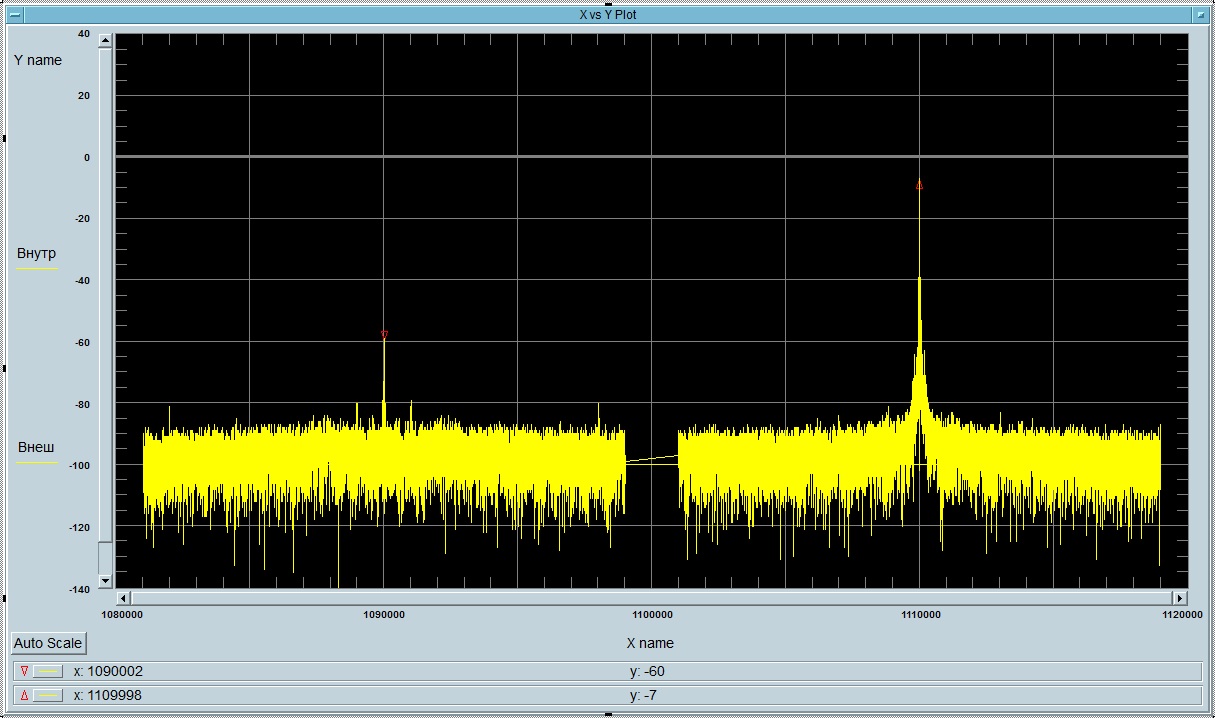Click the X name axis label
Screen dimensions: 1215x718
coord(650,643)
